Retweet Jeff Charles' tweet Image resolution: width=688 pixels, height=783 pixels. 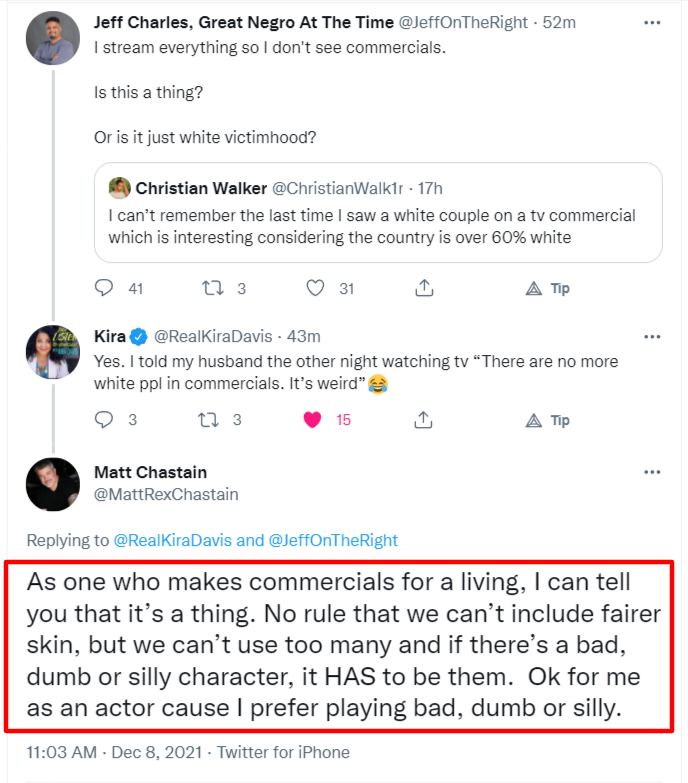pos(214,288)
